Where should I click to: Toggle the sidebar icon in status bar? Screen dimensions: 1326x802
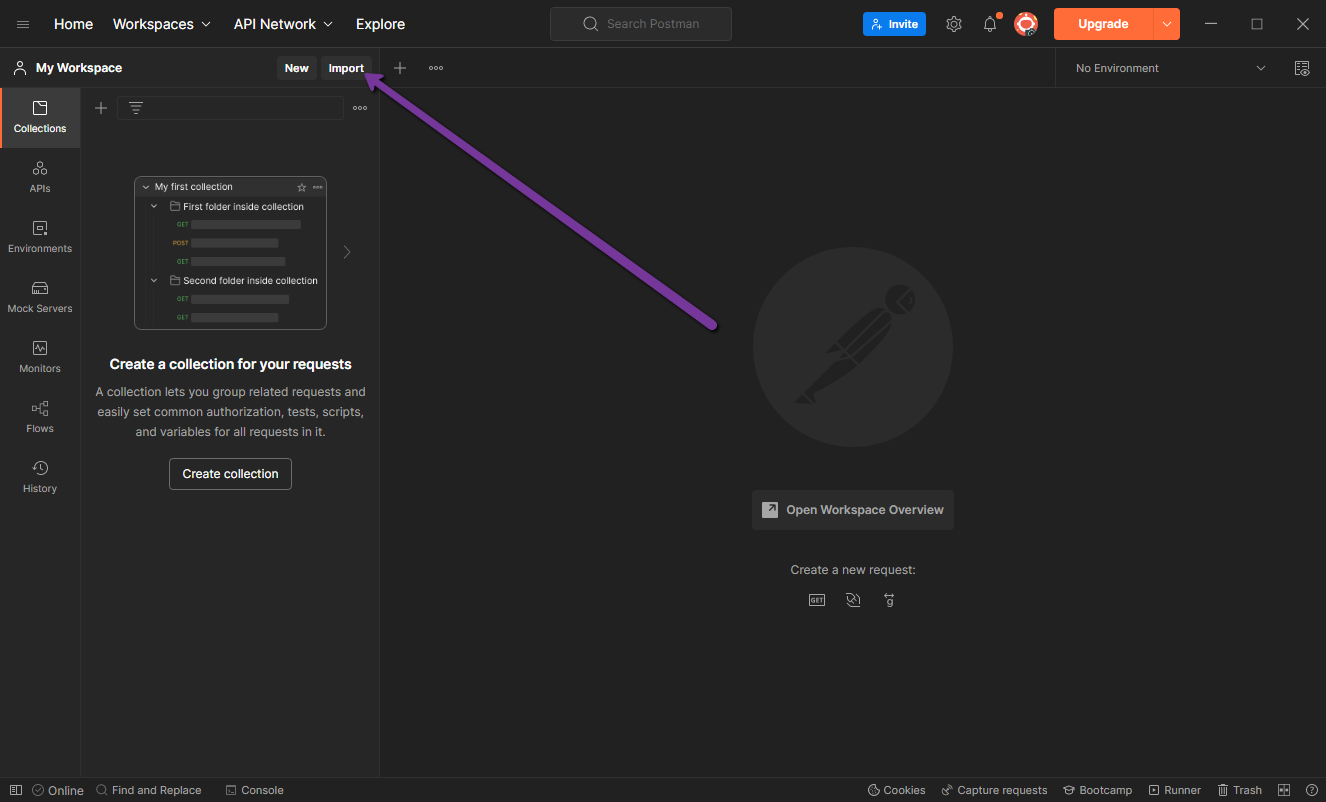pyautogui.click(x=15, y=790)
